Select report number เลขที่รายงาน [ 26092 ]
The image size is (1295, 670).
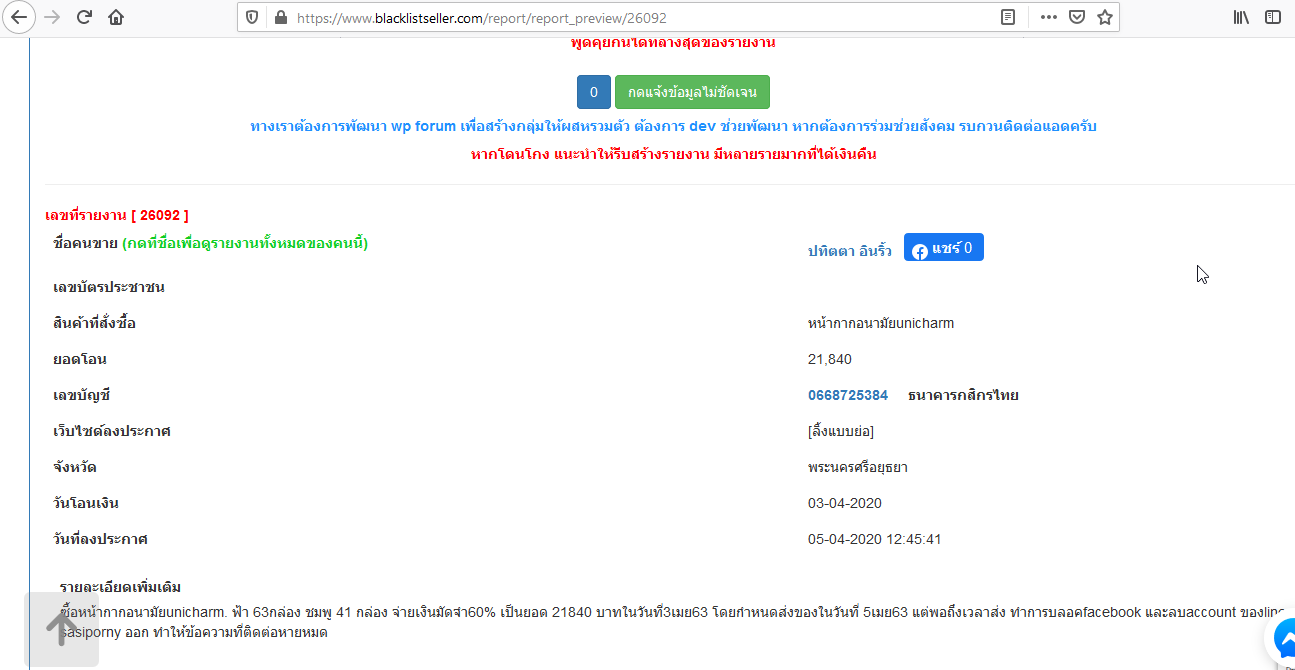tap(117, 215)
